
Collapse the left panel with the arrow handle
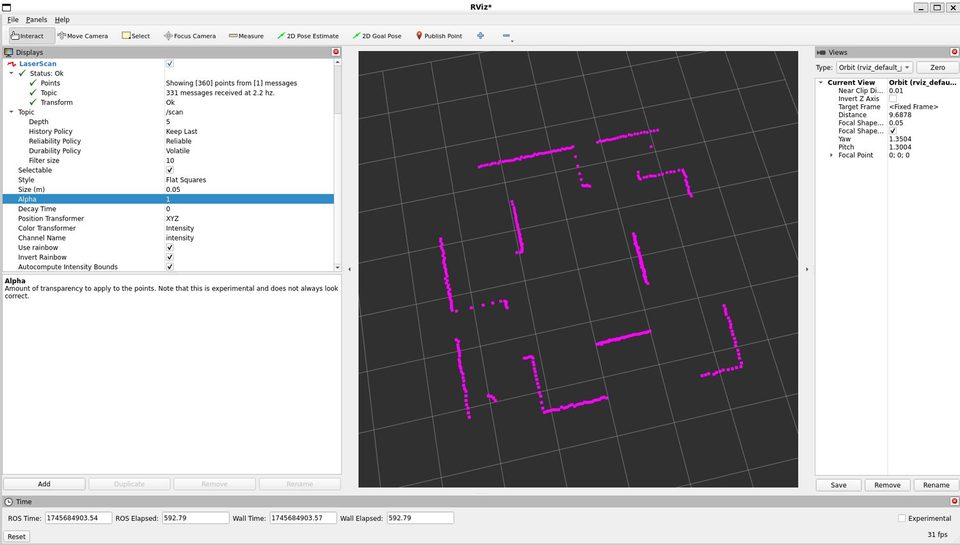[350, 269]
